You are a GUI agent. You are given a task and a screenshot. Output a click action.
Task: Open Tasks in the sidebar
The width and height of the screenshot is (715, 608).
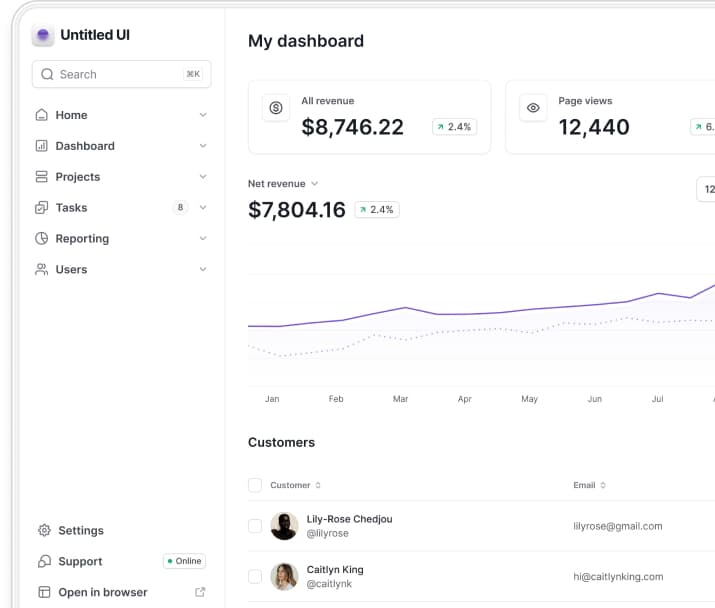coord(71,208)
